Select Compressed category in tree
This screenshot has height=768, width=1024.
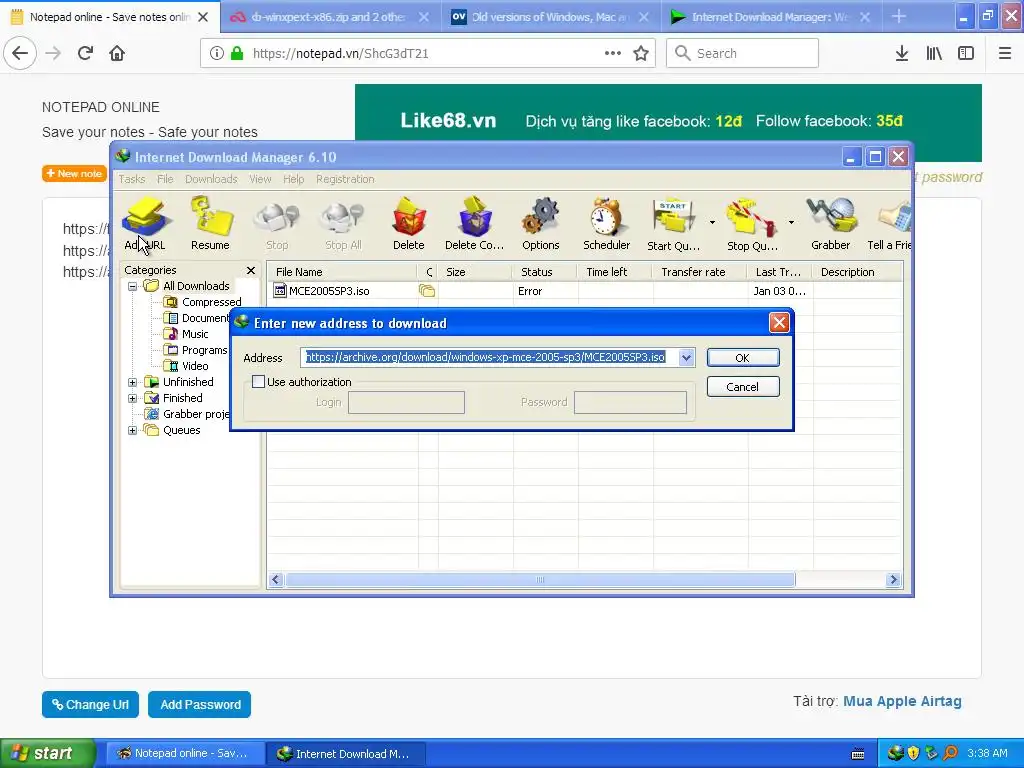point(211,302)
